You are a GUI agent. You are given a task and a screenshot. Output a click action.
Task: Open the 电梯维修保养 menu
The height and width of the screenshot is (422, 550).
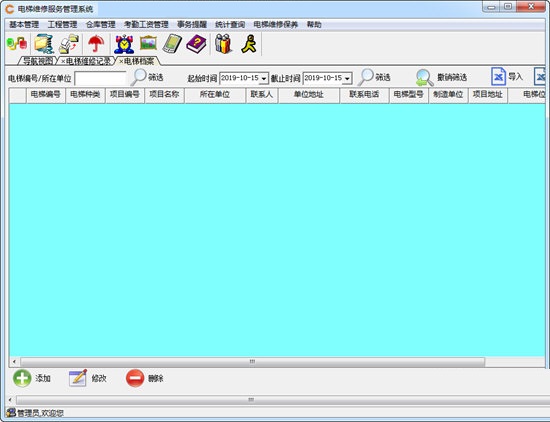point(276,25)
